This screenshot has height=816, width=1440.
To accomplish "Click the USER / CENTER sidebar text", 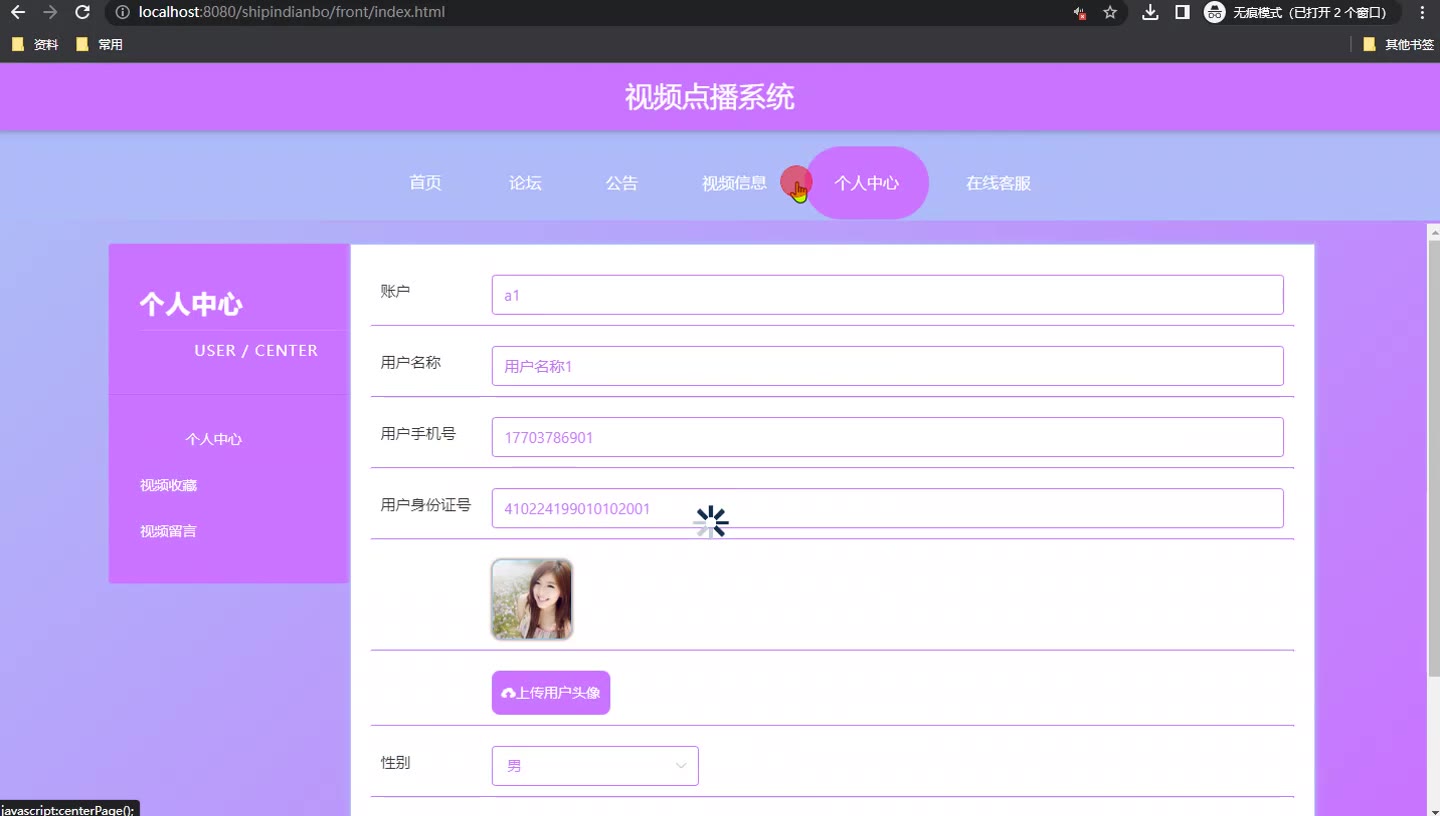I will click(x=256, y=350).
